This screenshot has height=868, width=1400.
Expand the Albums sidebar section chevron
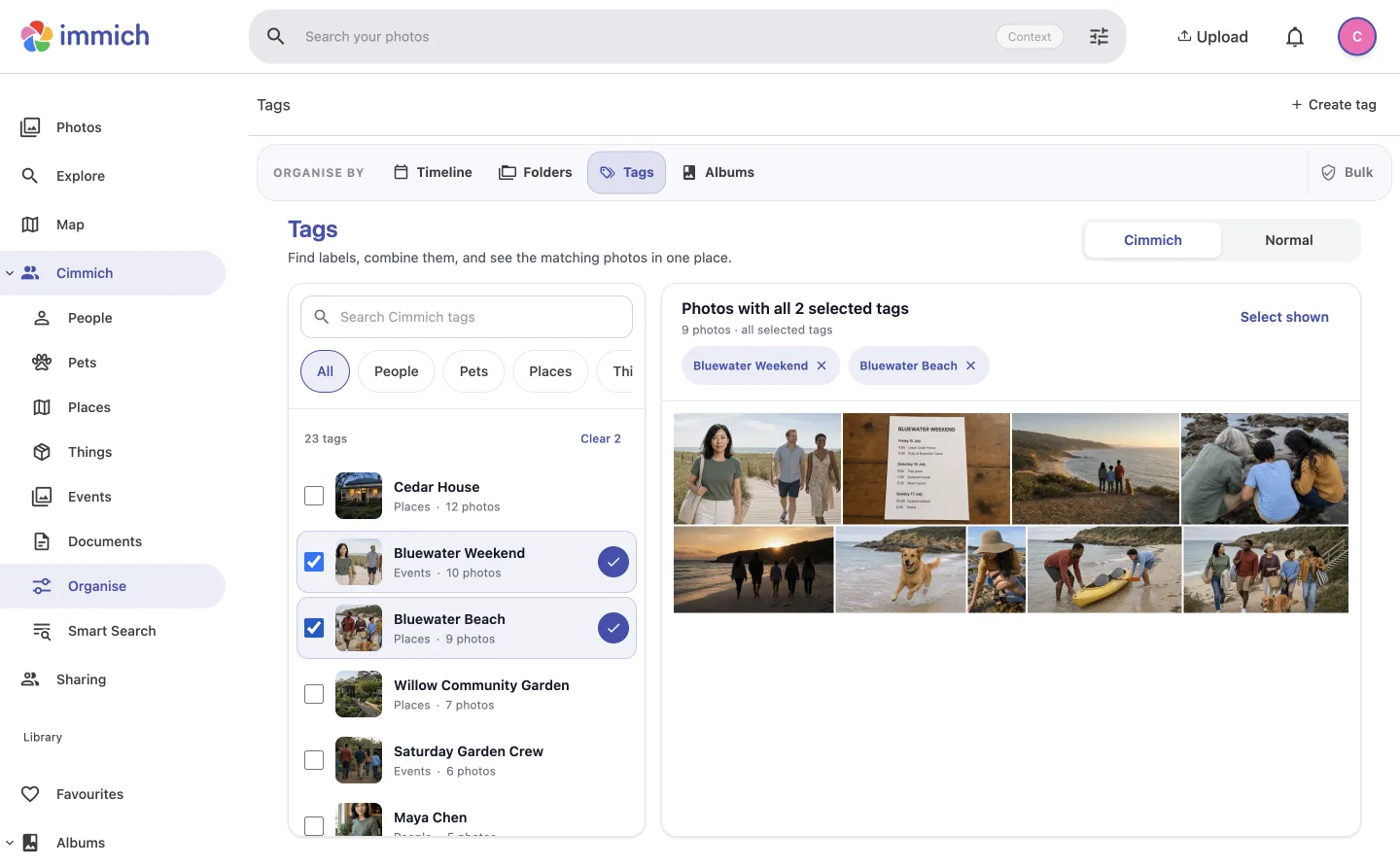[10, 843]
